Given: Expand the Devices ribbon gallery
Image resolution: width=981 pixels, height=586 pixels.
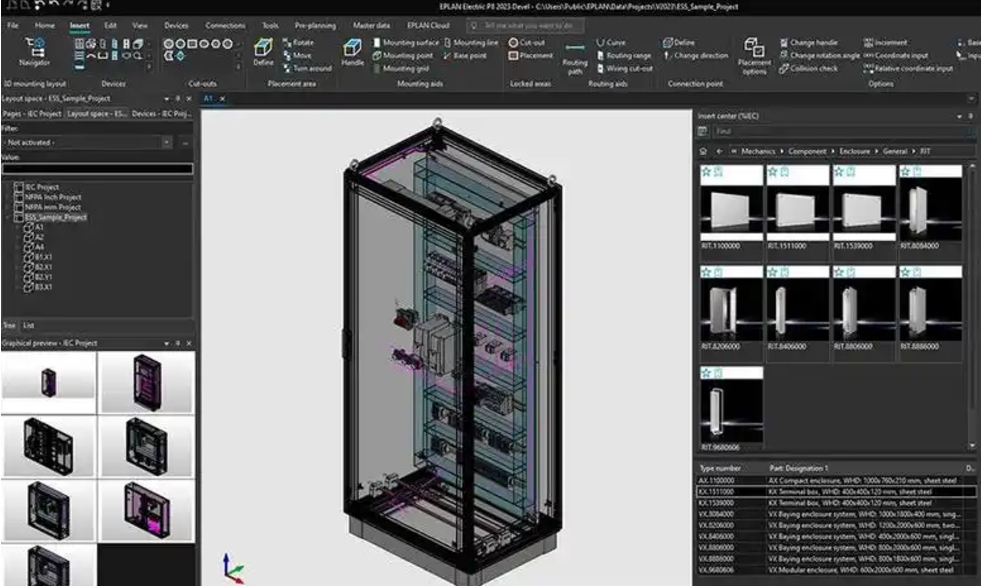Looking at the screenshot, I should click(x=149, y=66).
